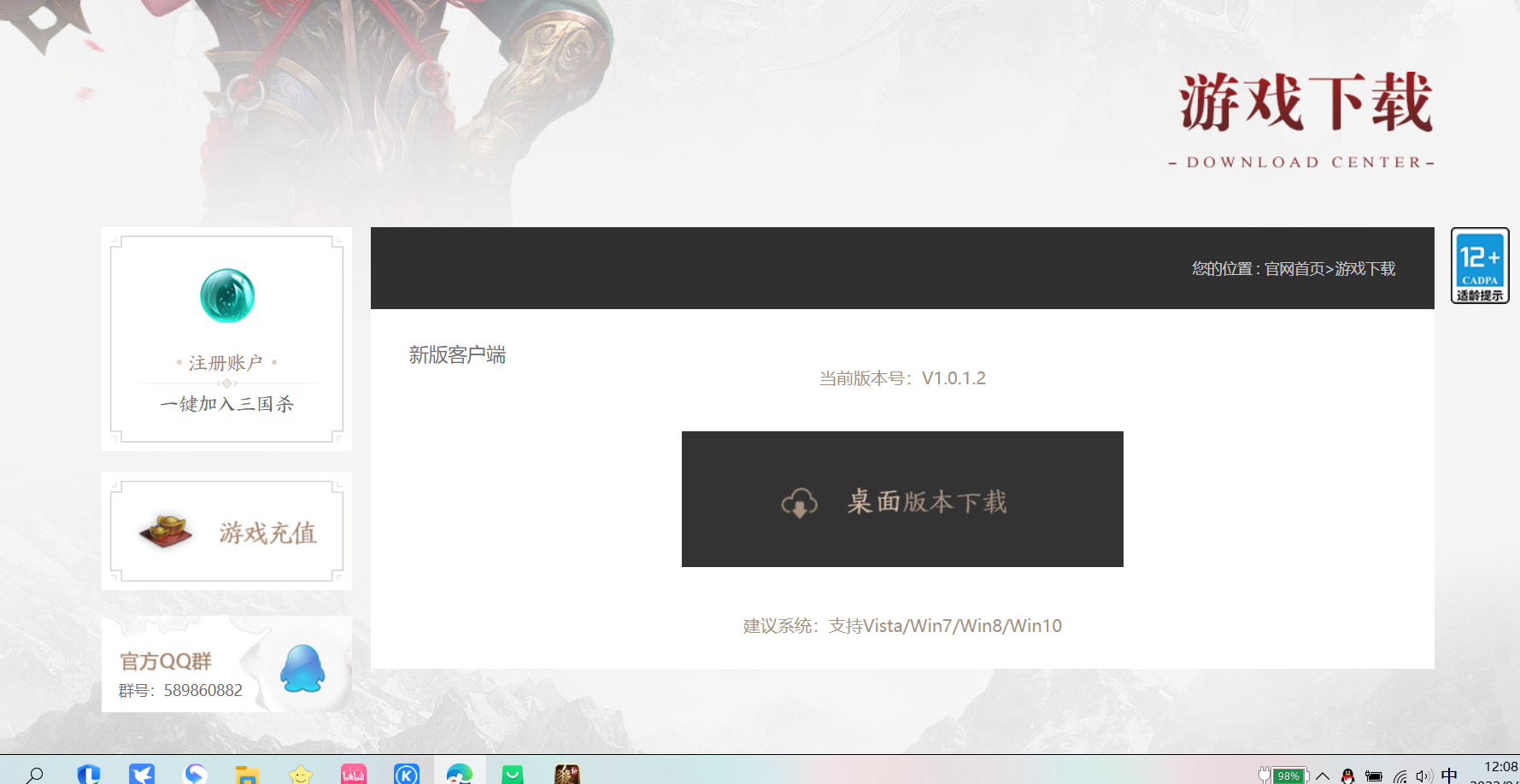The height and width of the screenshot is (784, 1520).
Task: Switch to Microsoft Edge in taskbar
Action: [460, 775]
